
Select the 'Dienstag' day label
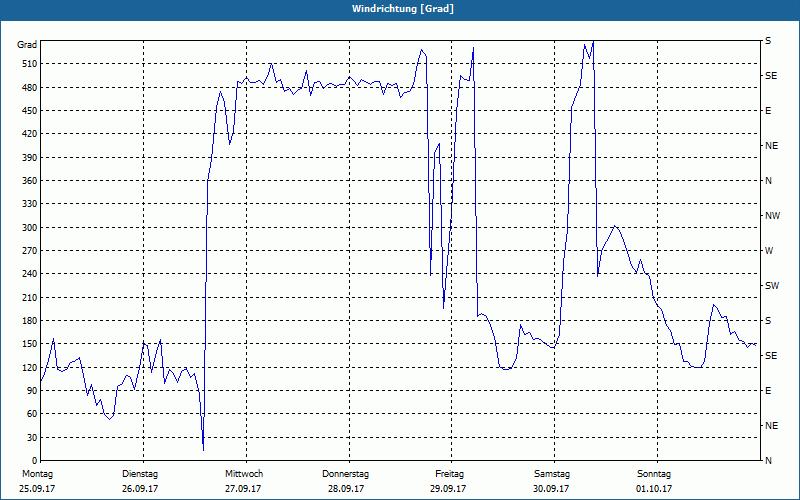point(140,474)
